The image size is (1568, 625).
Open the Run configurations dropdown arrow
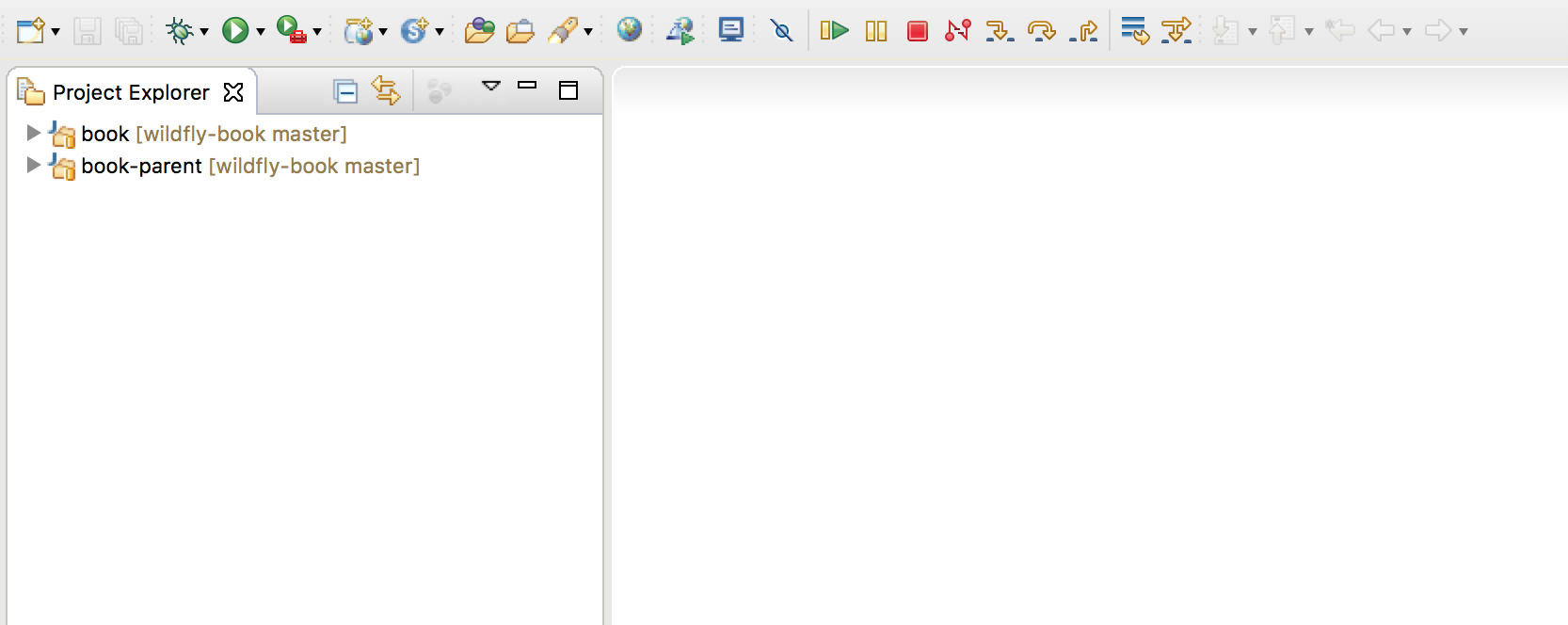click(x=261, y=32)
